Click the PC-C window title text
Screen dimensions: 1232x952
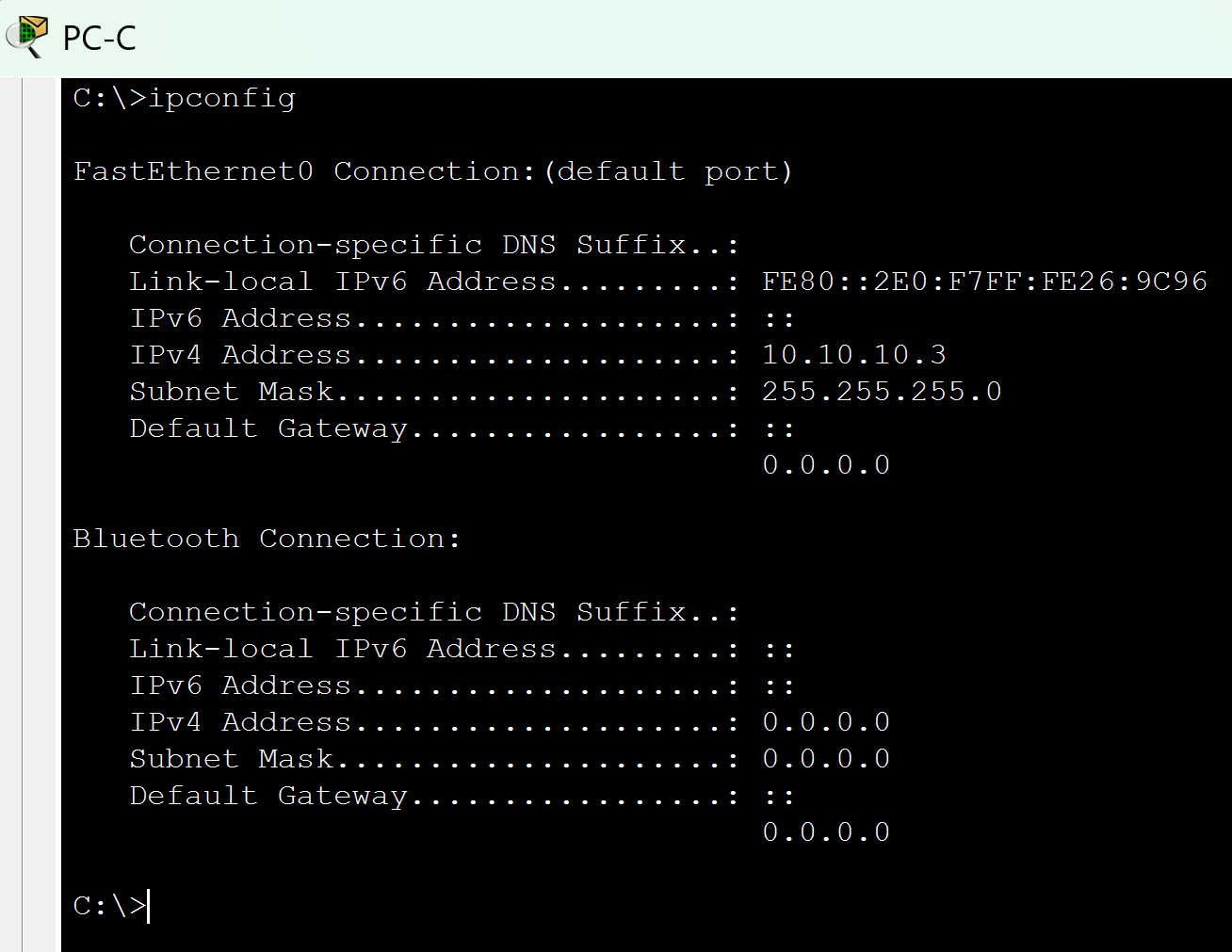click(x=99, y=39)
